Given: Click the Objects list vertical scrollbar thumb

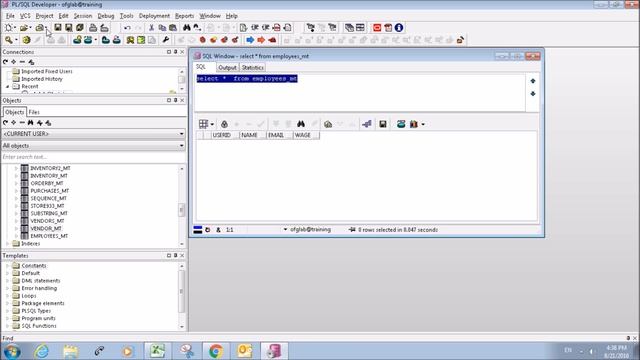Looking at the screenshot, I should (x=182, y=210).
